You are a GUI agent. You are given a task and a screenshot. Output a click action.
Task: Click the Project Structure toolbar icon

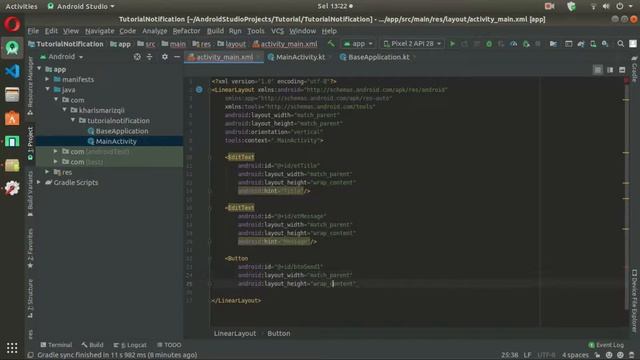pos(553,44)
